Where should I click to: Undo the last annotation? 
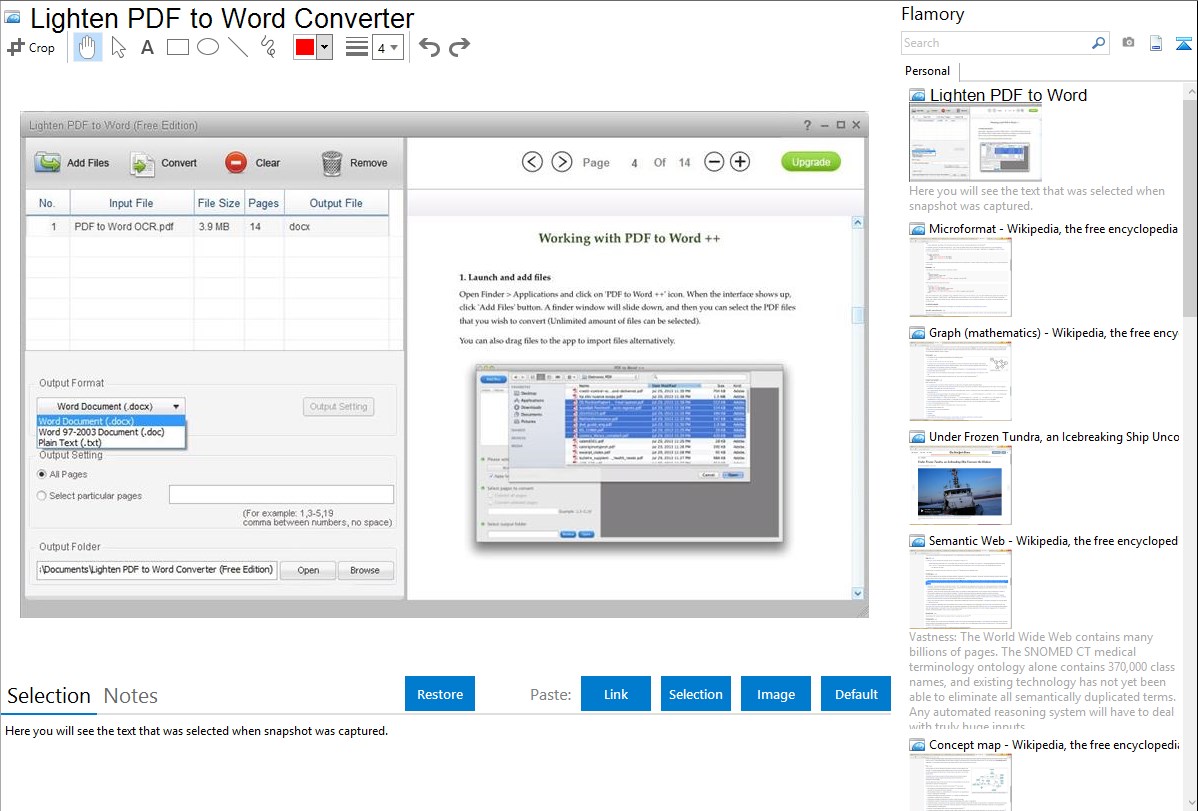coord(429,47)
